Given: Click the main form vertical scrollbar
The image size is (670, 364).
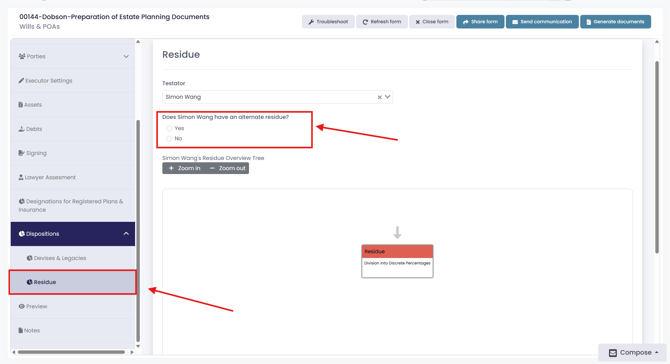Looking at the screenshot, I should click(657, 157).
